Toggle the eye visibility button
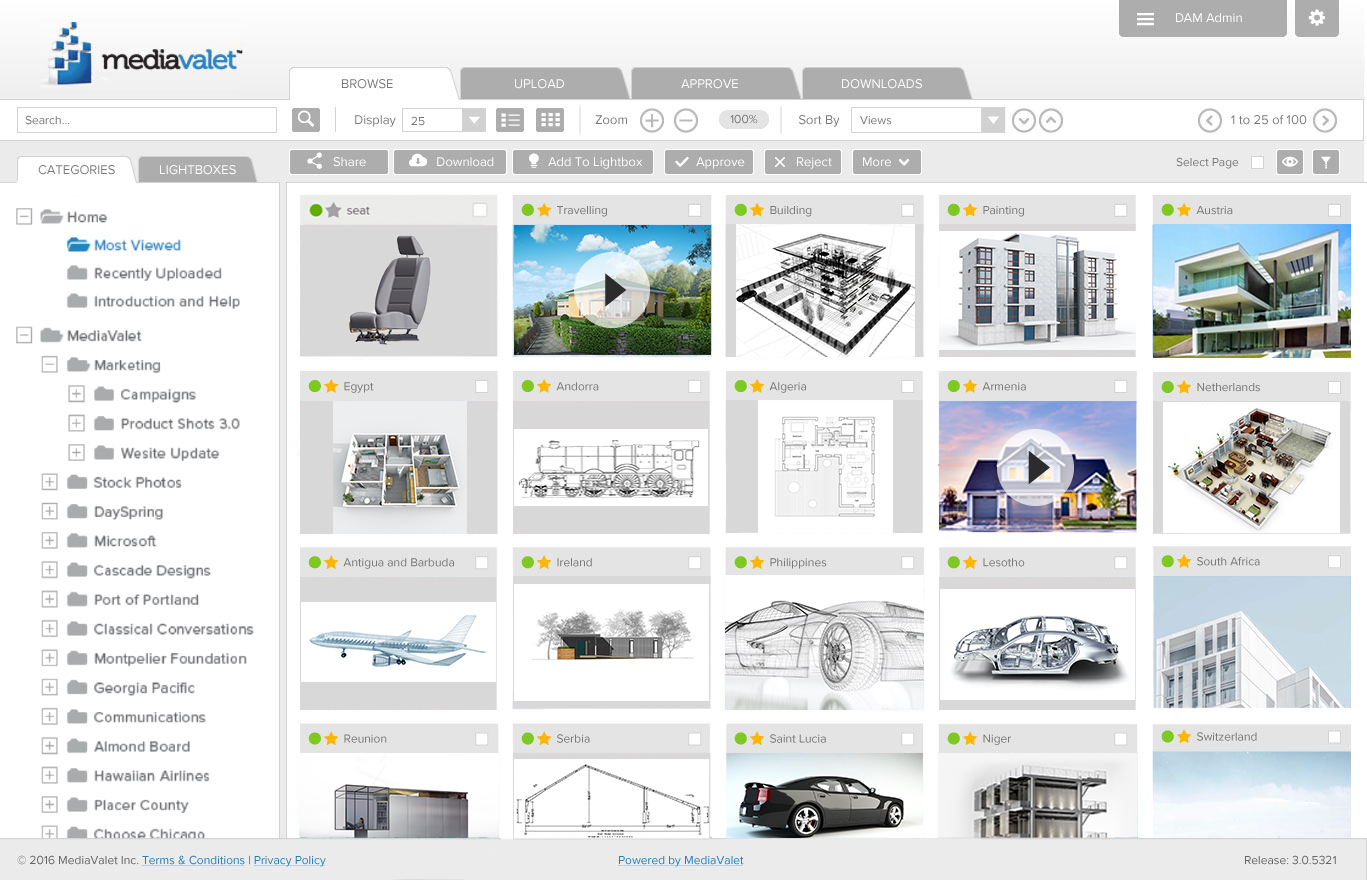 [x=1290, y=162]
